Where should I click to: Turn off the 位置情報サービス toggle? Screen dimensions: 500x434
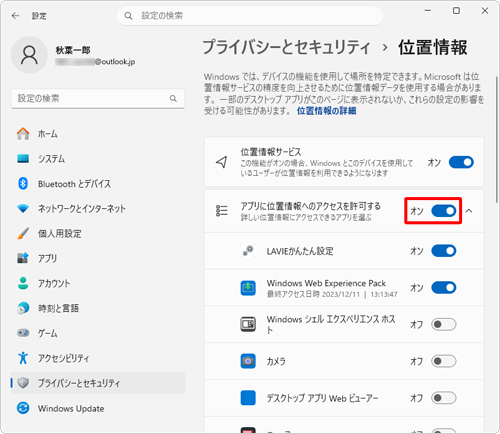pos(461,162)
